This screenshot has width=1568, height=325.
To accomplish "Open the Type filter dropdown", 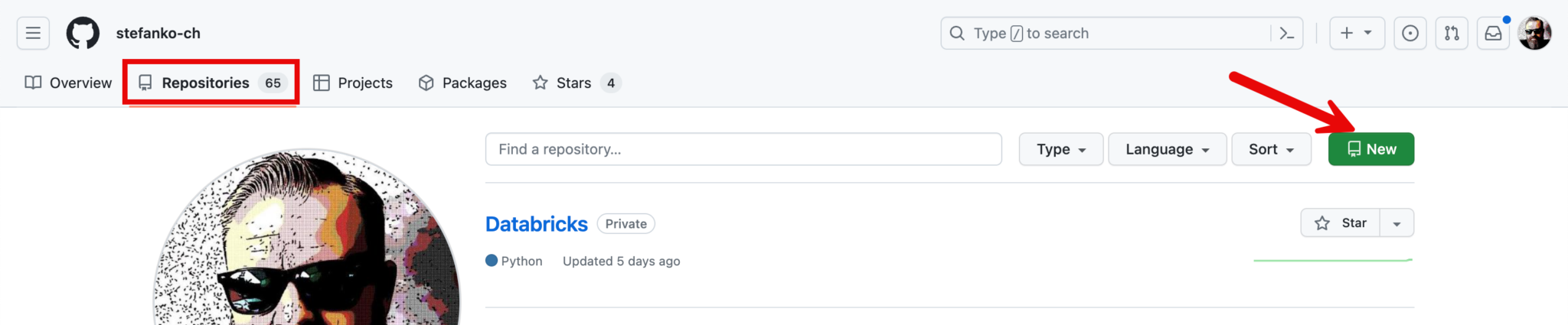I will point(1060,149).
